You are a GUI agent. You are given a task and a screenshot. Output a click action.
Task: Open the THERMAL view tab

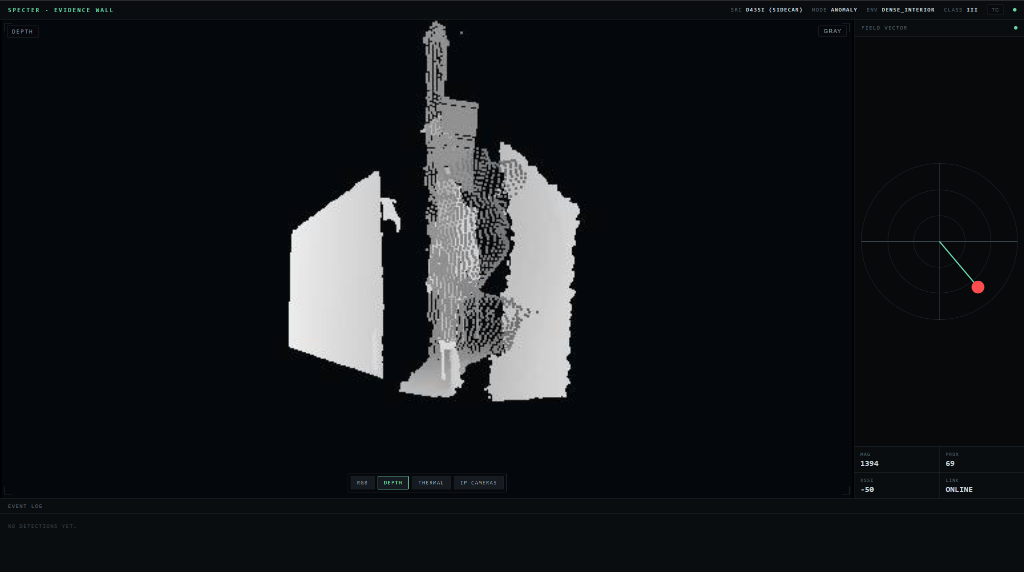430,483
